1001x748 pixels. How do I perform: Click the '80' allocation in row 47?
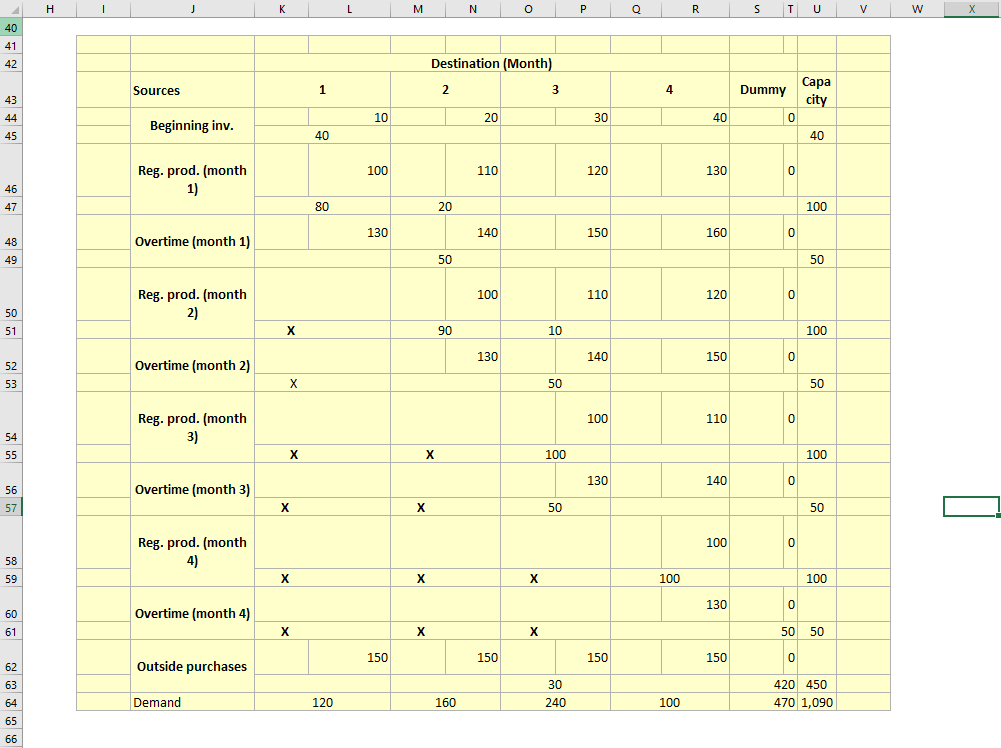pos(322,206)
